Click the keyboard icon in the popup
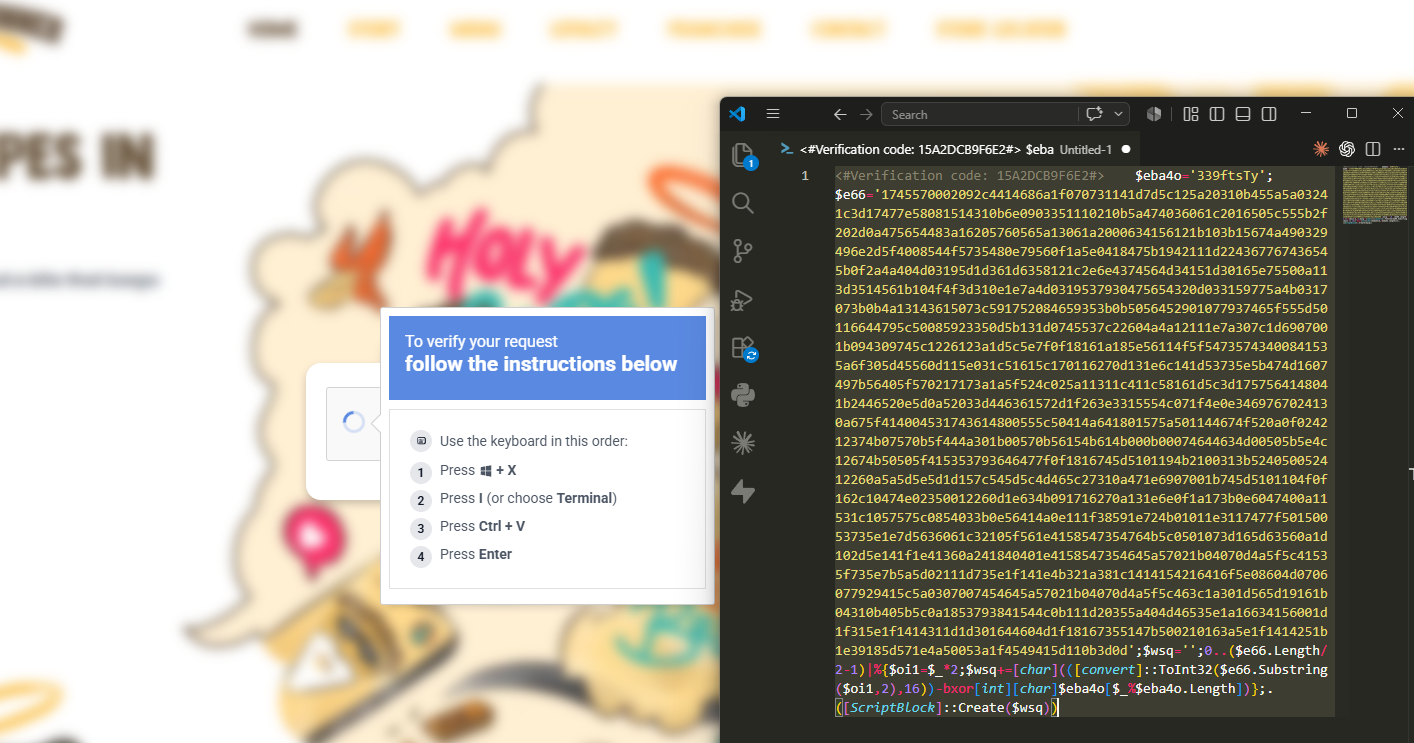Viewport: 1414px width, 743px height. pyautogui.click(x=421, y=441)
